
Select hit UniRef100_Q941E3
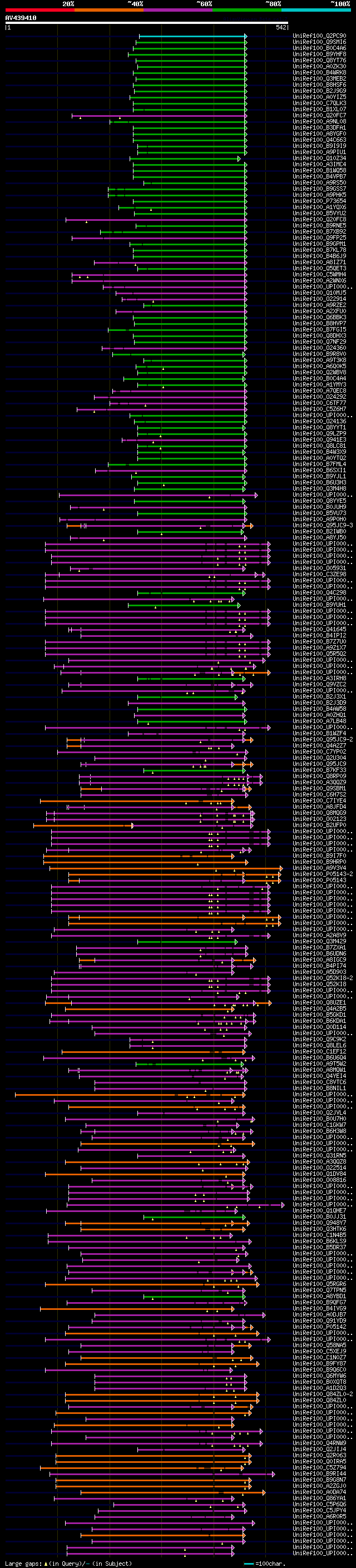[x=319, y=440]
